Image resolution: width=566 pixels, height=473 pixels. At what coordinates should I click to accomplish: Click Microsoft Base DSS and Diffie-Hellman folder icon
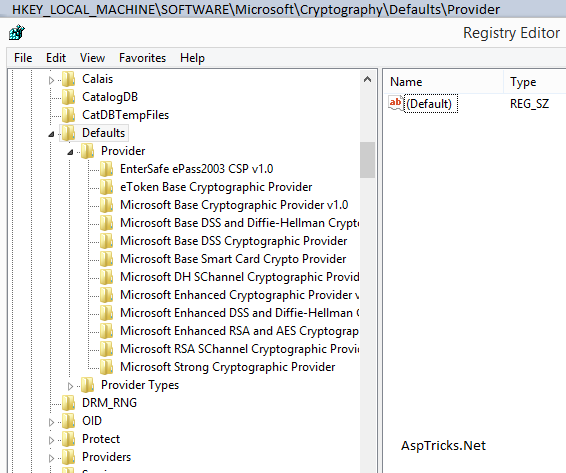tap(106, 223)
